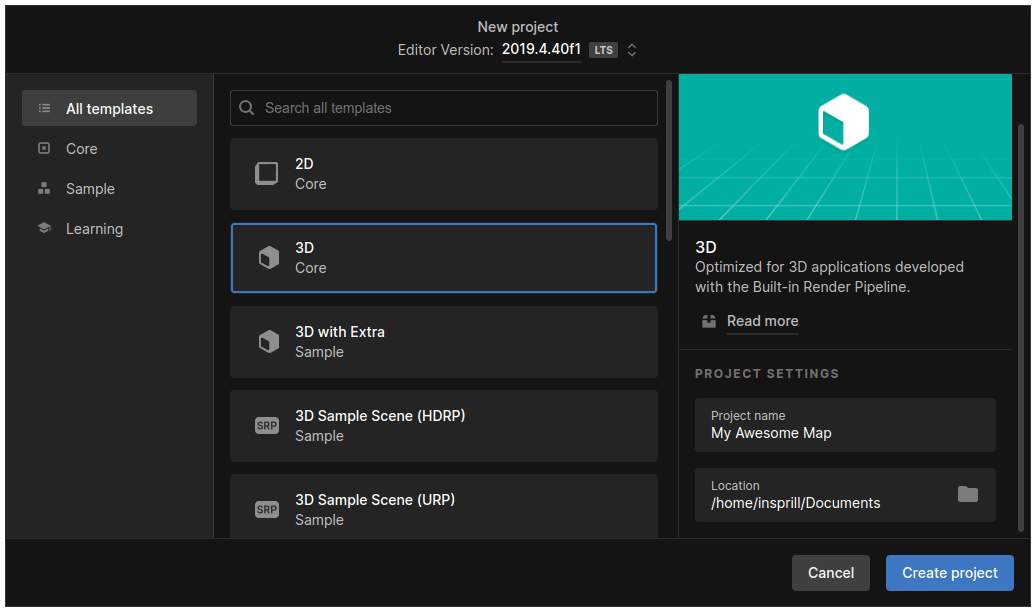Click the Learning graduation cap icon
This screenshot has width=1036, height=612.
[44, 228]
